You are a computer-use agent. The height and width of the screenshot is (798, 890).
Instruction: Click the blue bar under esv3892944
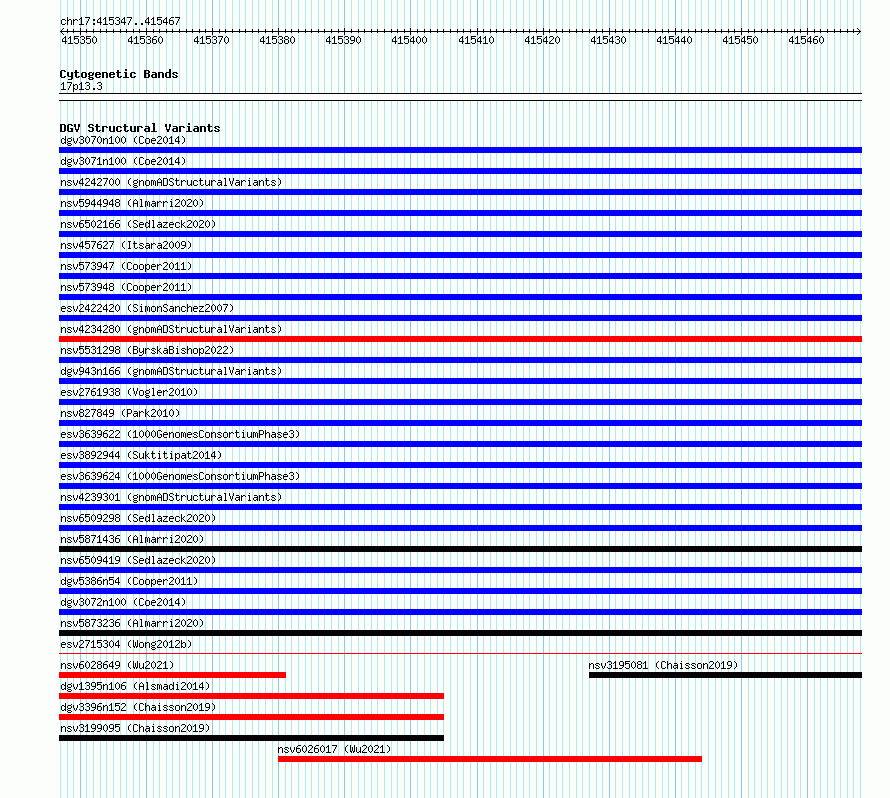[x=460, y=465]
